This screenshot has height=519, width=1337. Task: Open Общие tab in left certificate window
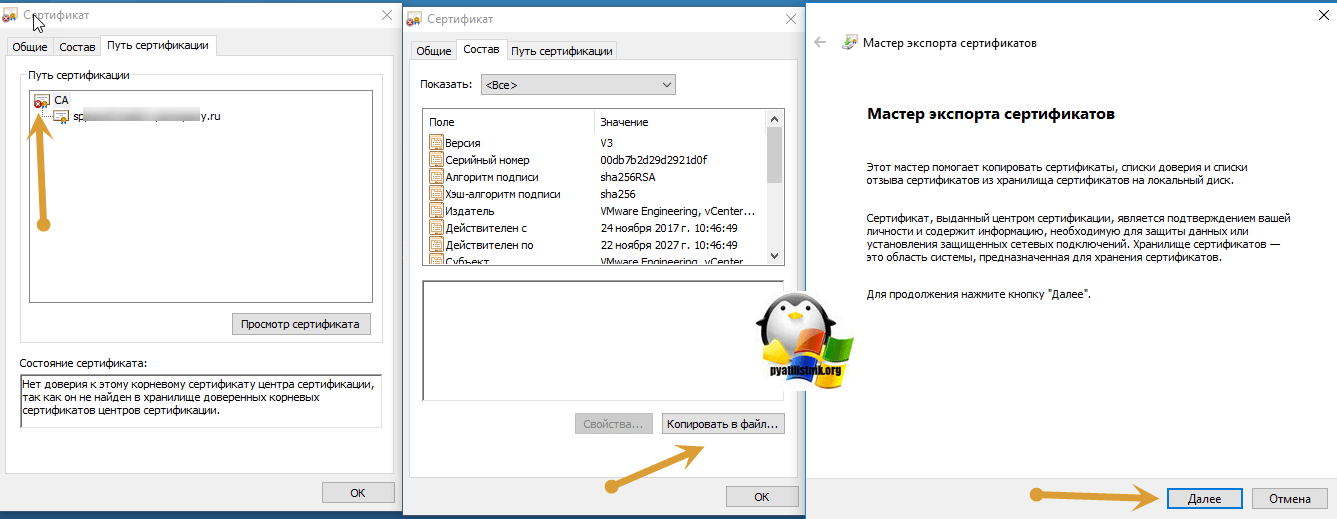30,47
